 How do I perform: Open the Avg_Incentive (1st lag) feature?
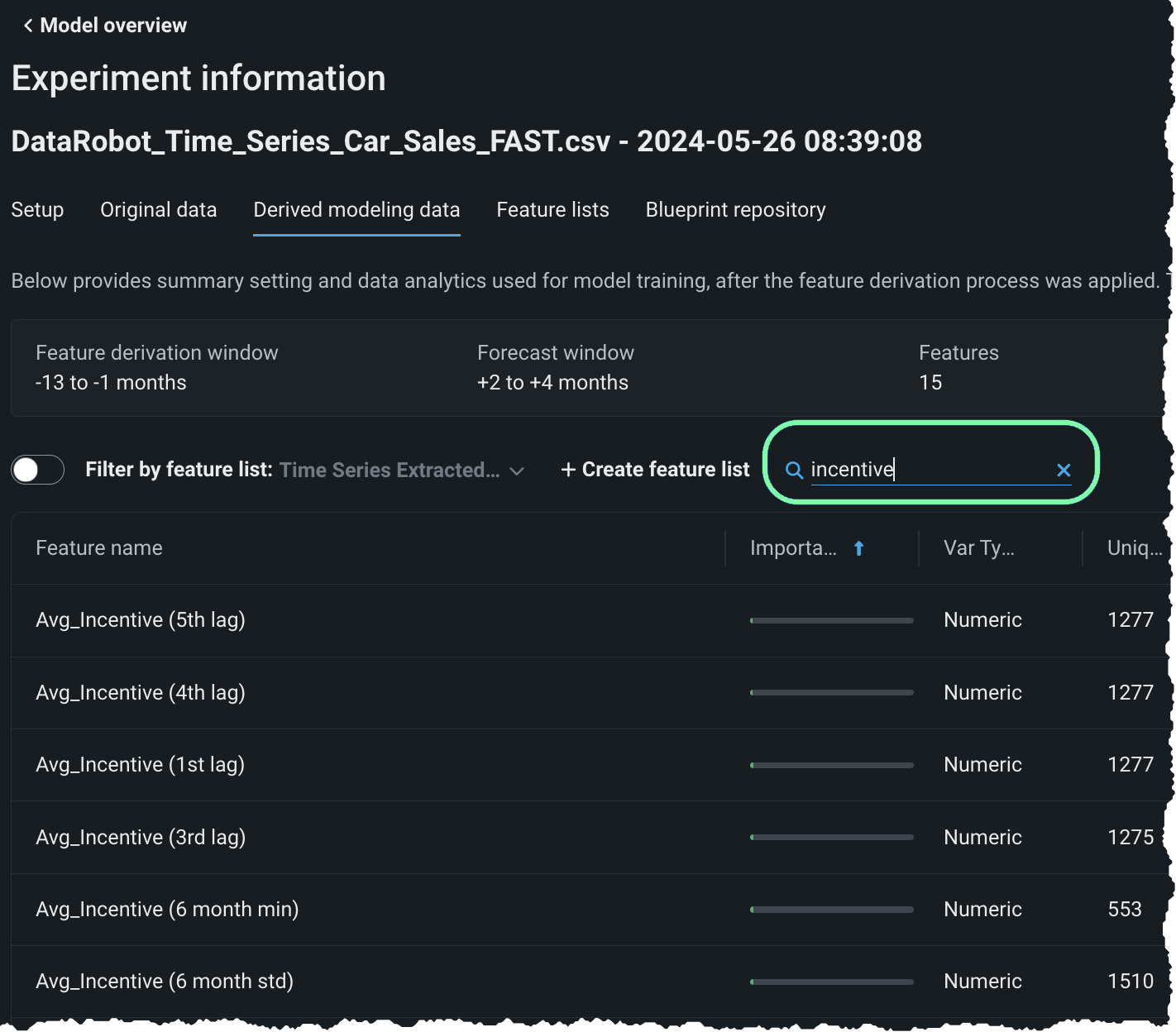point(140,765)
